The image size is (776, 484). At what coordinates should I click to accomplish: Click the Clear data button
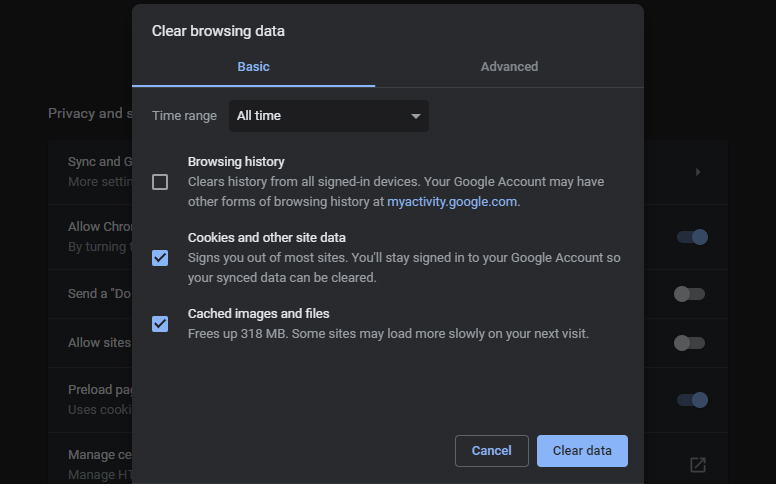tap(582, 451)
